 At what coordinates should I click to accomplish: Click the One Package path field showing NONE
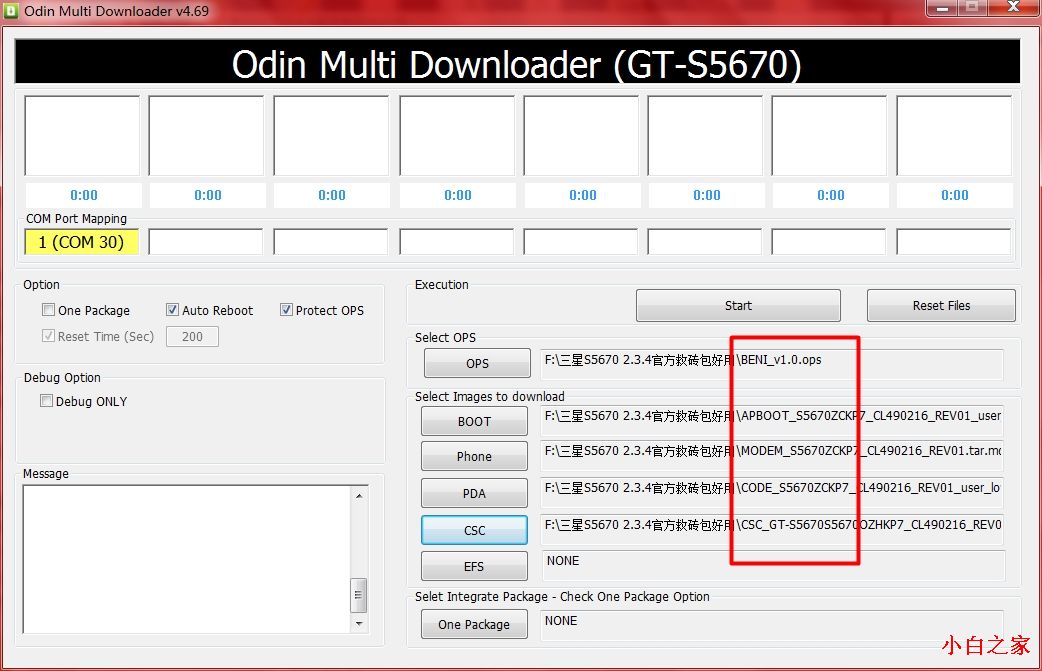[772, 625]
